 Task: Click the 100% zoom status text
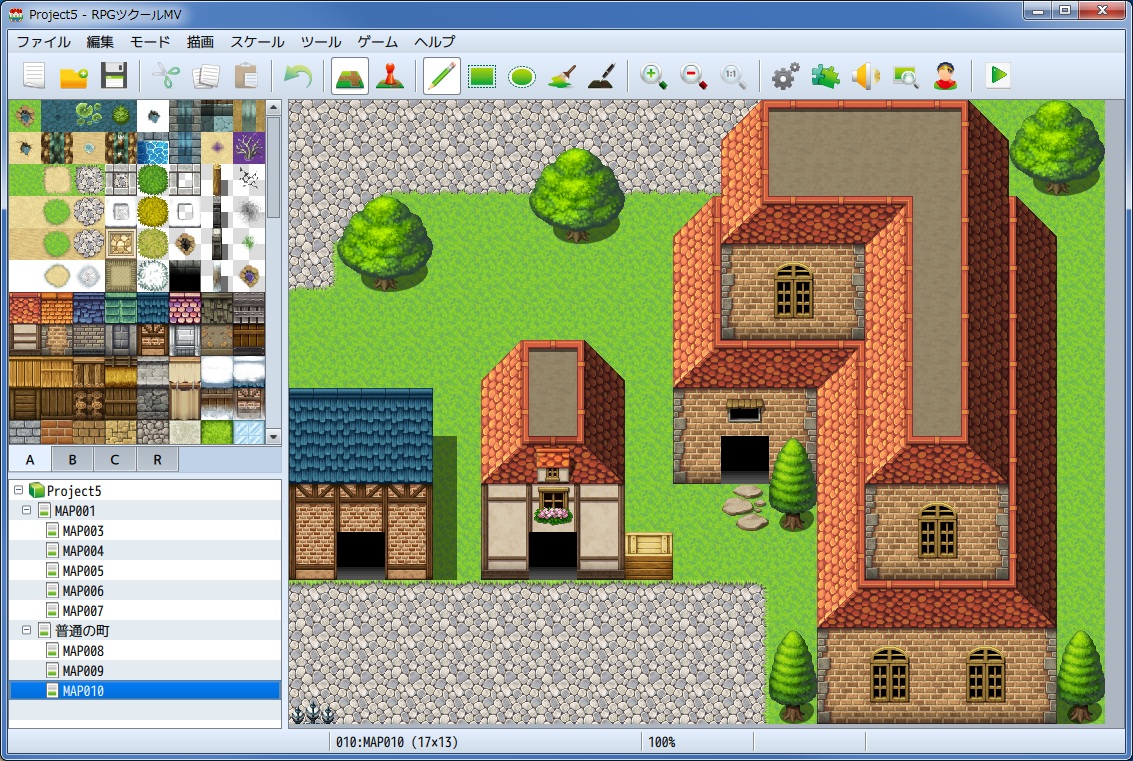(x=662, y=742)
